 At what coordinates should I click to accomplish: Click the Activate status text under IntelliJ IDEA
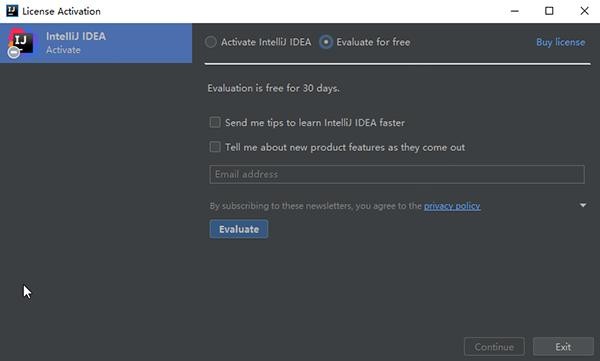63,50
